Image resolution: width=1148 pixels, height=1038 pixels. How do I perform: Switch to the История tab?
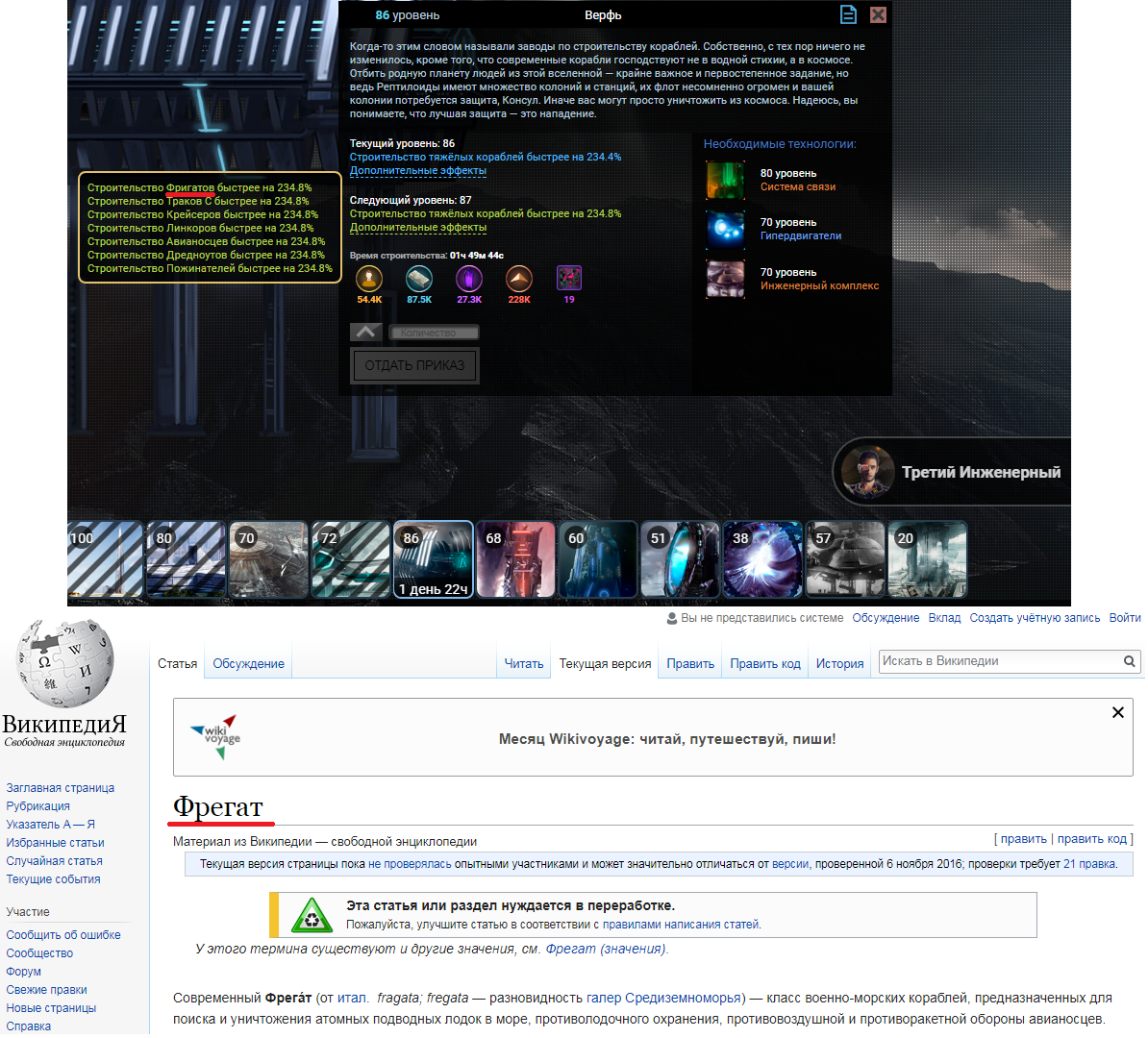point(839,664)
